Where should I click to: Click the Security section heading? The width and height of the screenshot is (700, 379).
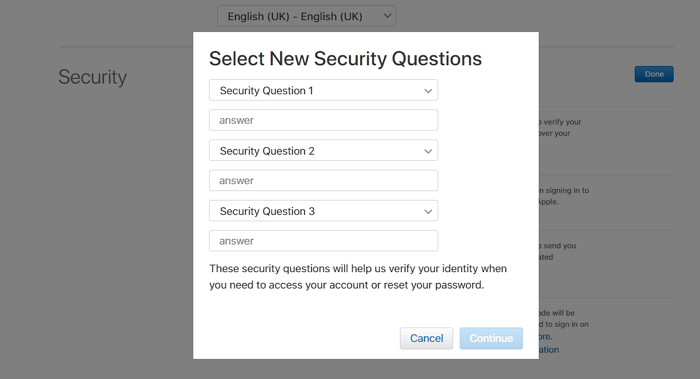click(92, 77)
